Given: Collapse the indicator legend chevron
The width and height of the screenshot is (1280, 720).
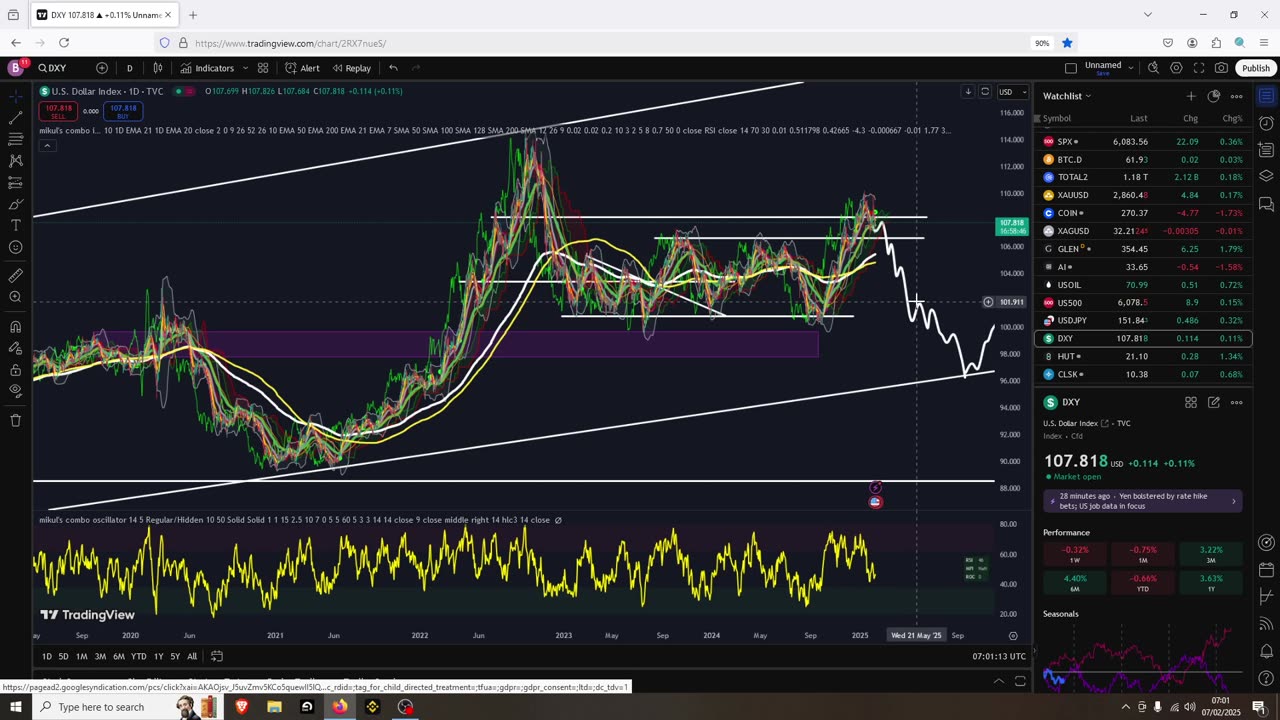Looking at the screenshot, I should pos(47,146).
